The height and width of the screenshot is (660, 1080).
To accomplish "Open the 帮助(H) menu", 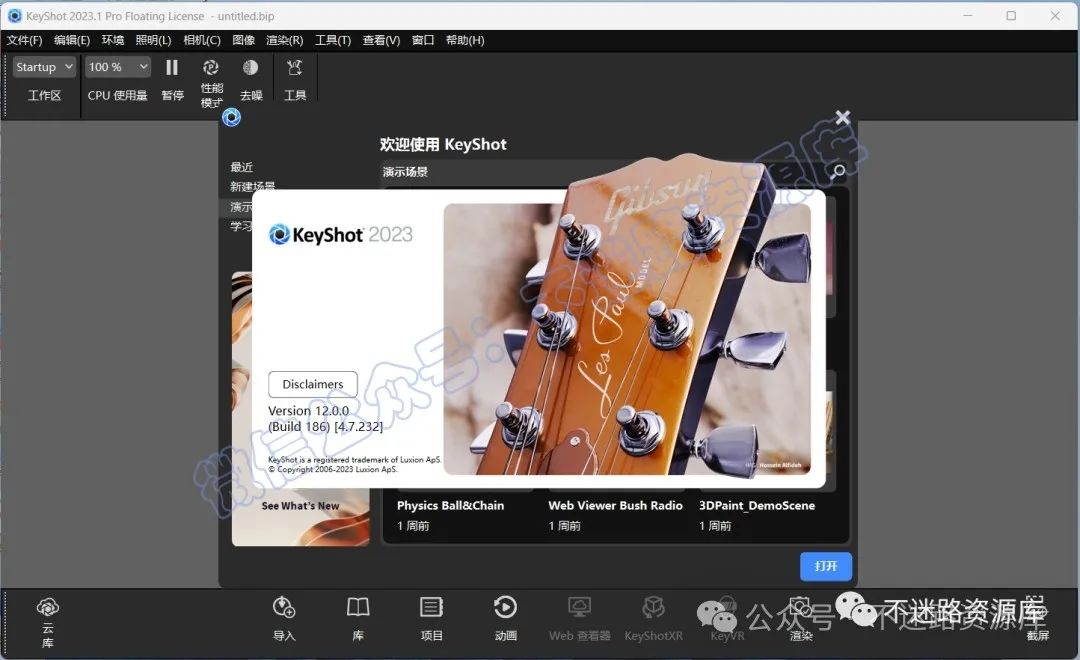I will (x=465, y=40).
